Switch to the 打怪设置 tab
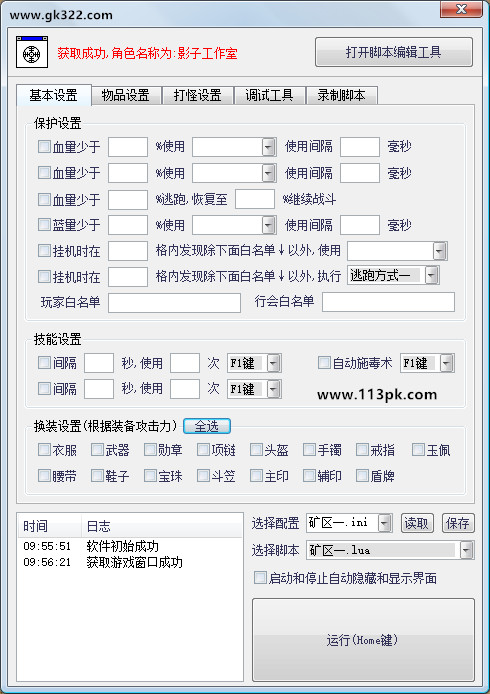The image size is (490, 694). click(x=197, y=96)
